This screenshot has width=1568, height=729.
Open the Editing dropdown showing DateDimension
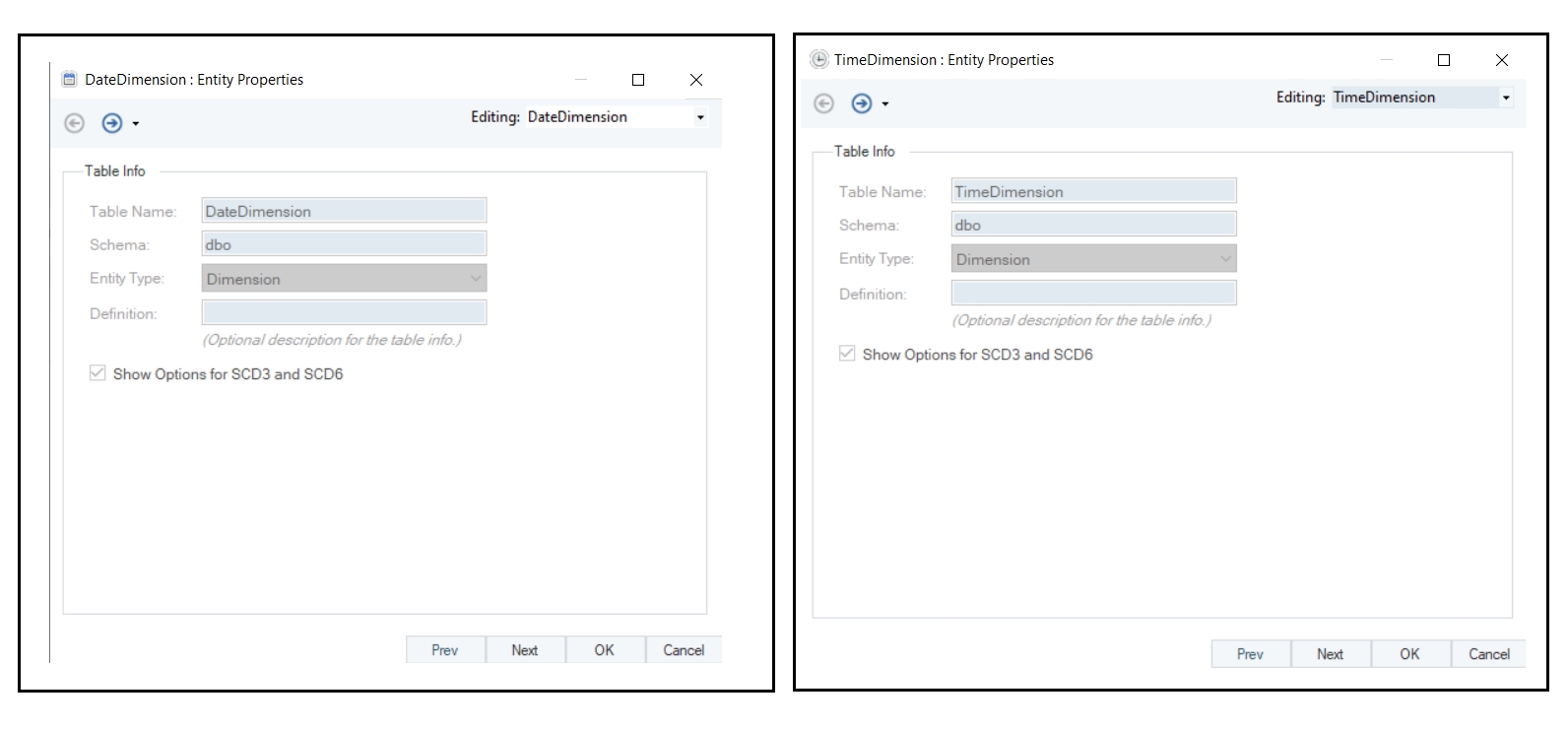[700, 117]
